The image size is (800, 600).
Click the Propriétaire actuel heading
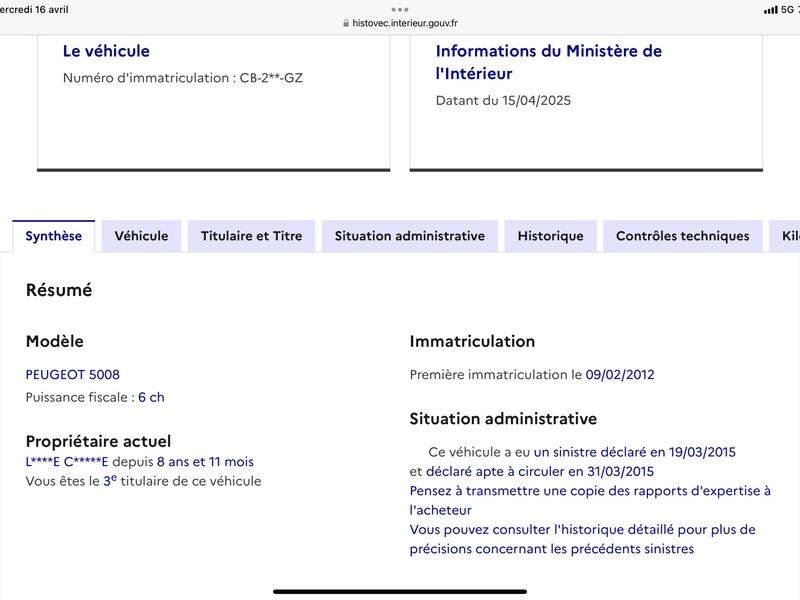coord(98,441)
